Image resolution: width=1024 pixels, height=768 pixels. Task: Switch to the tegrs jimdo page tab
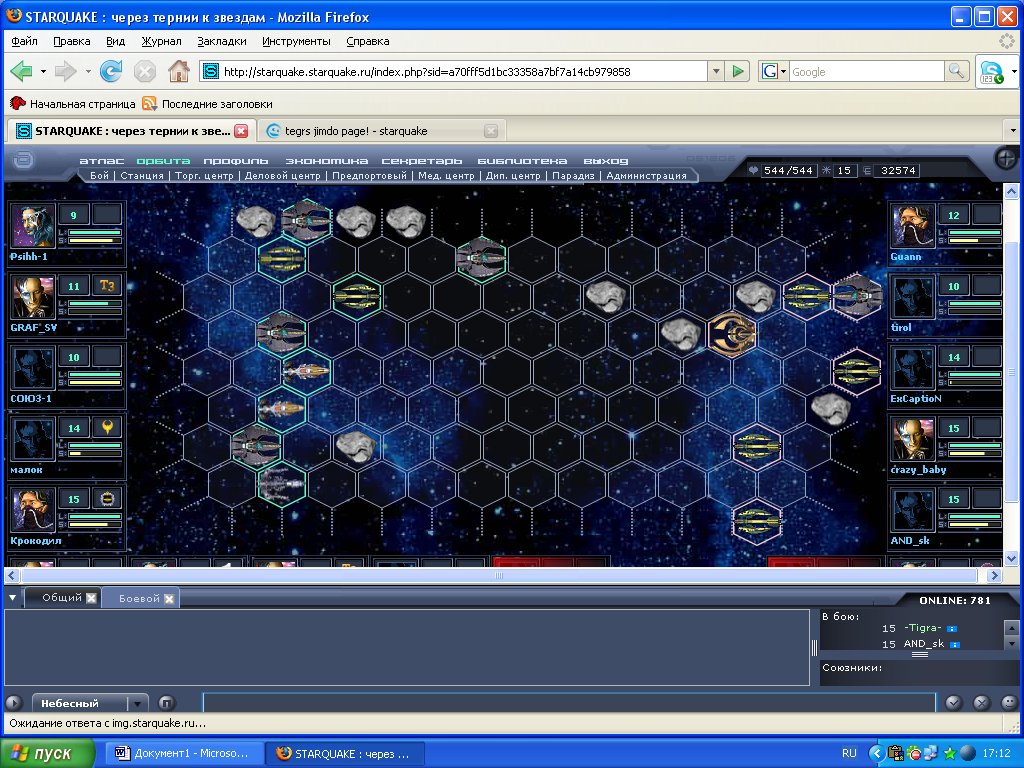click(370, 131)
